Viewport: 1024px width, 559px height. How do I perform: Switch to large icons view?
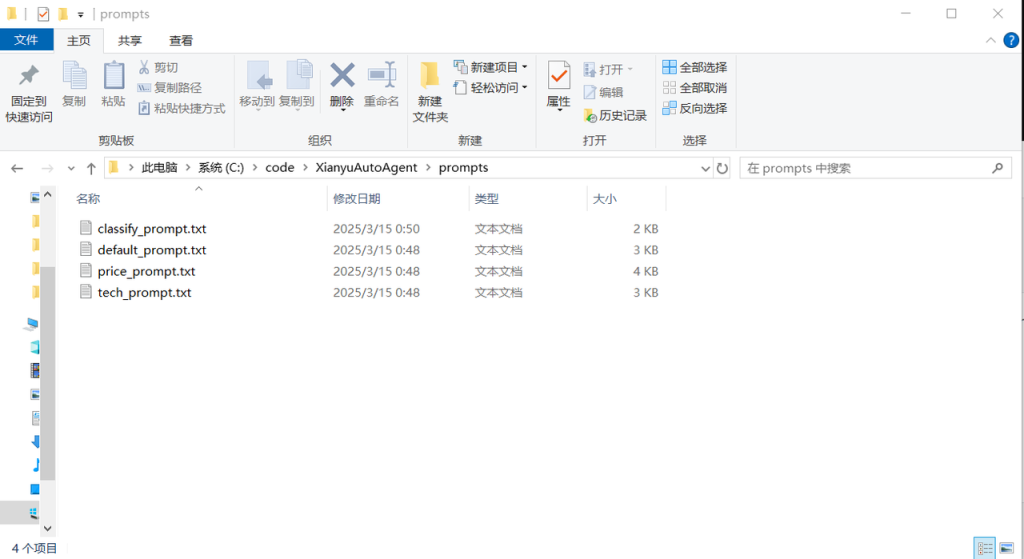(1004, 548)
